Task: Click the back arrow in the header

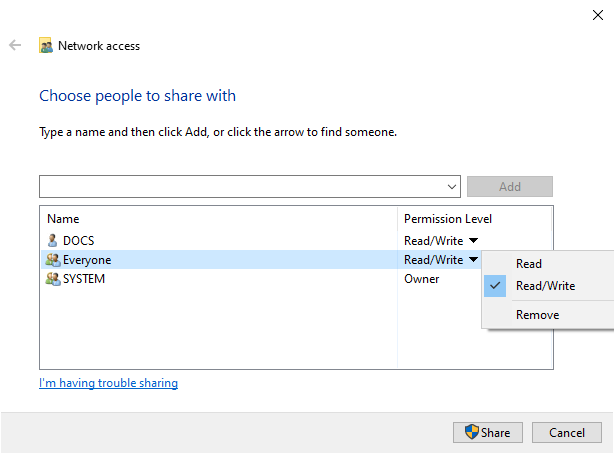Action: 15,45
